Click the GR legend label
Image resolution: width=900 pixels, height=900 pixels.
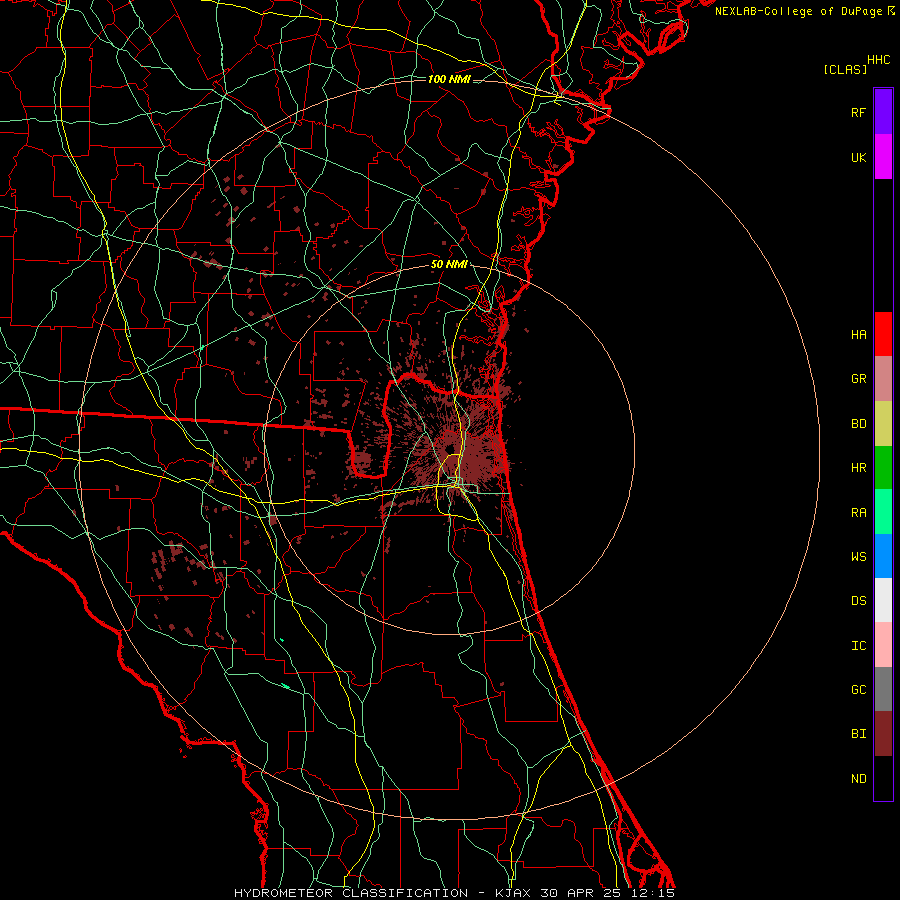pos(858,379)
